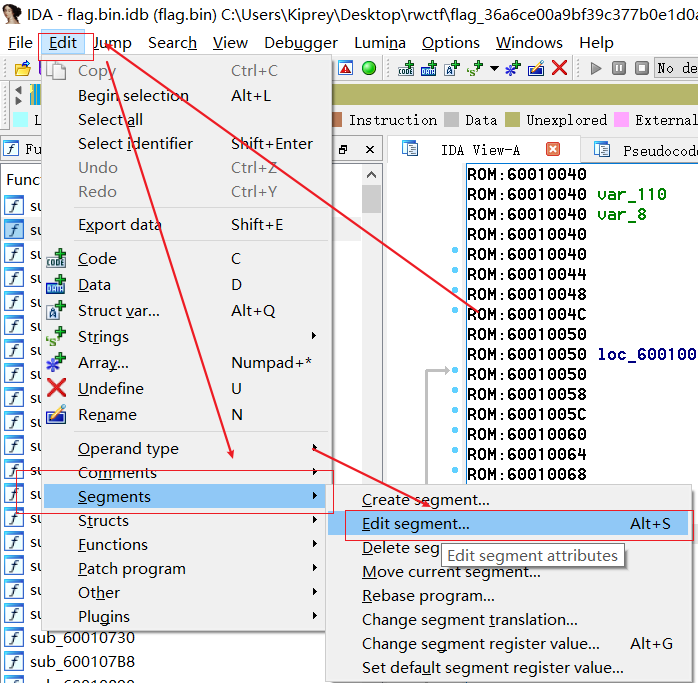
Task: Click the open file folder icon
Action: [22, 68]
